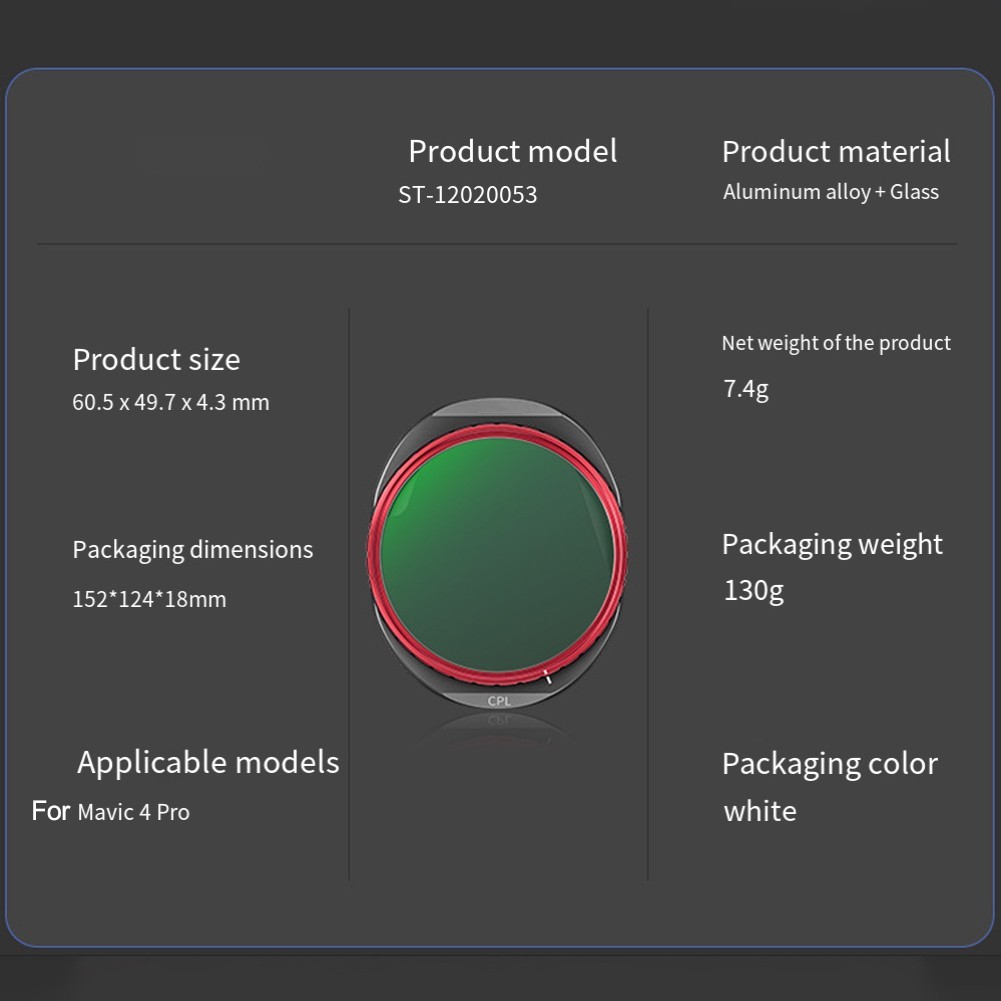Click For Mavic 4 Pro text
The width and height of the screenshot is (1001, 1001).
coord(110,811)
